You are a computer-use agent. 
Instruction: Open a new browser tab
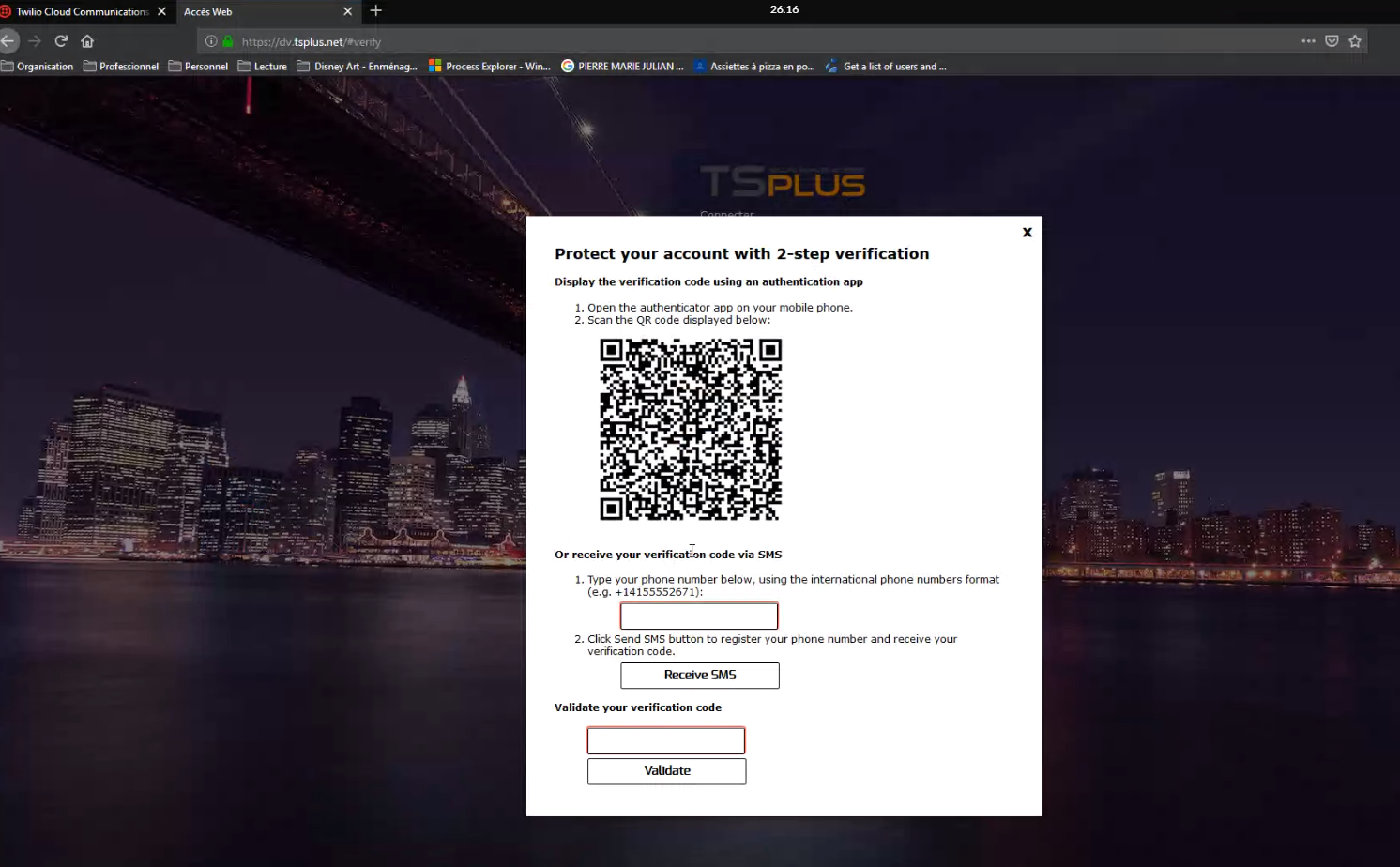[376, 11]
